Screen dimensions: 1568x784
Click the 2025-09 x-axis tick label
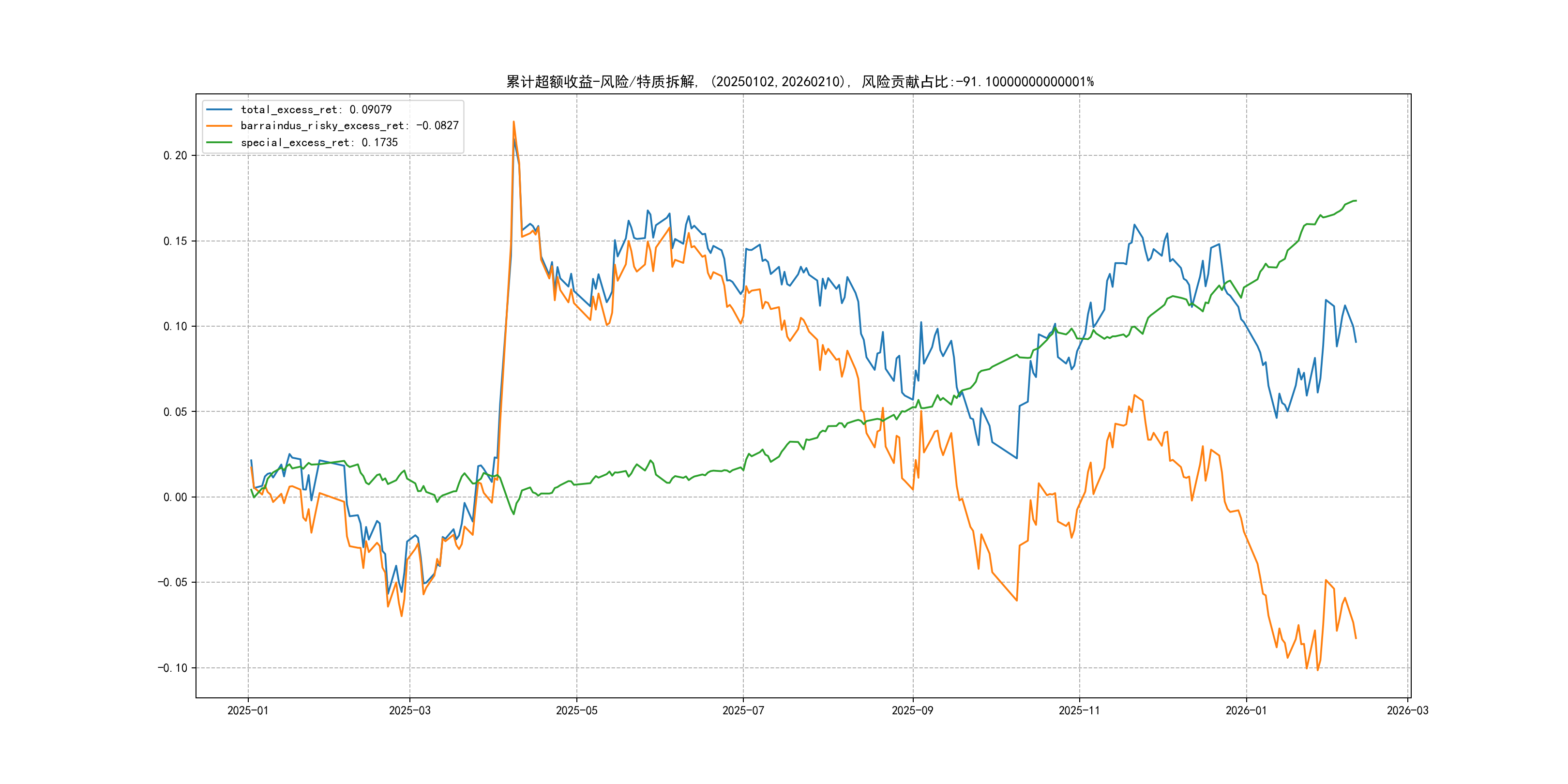912,710
